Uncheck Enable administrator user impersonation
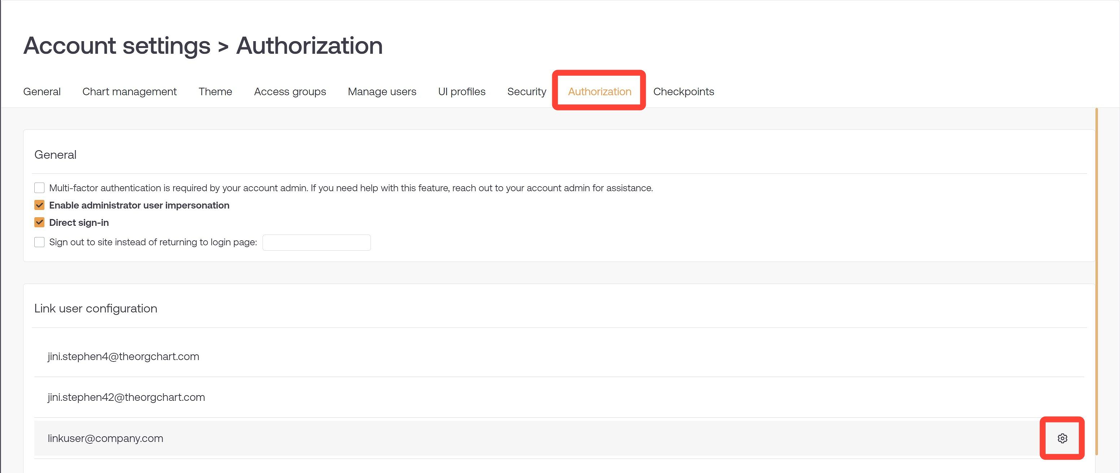Screen dimensions: 1120x473 [39, 205]
